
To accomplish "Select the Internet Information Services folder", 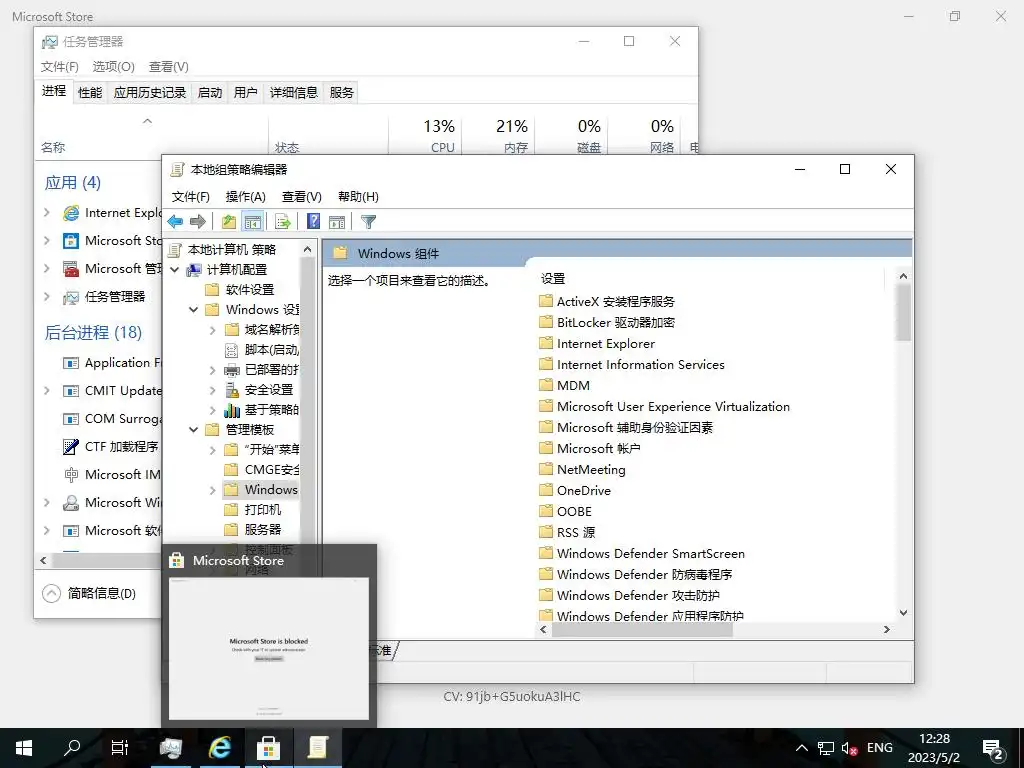I will click(x=632, y=364).
